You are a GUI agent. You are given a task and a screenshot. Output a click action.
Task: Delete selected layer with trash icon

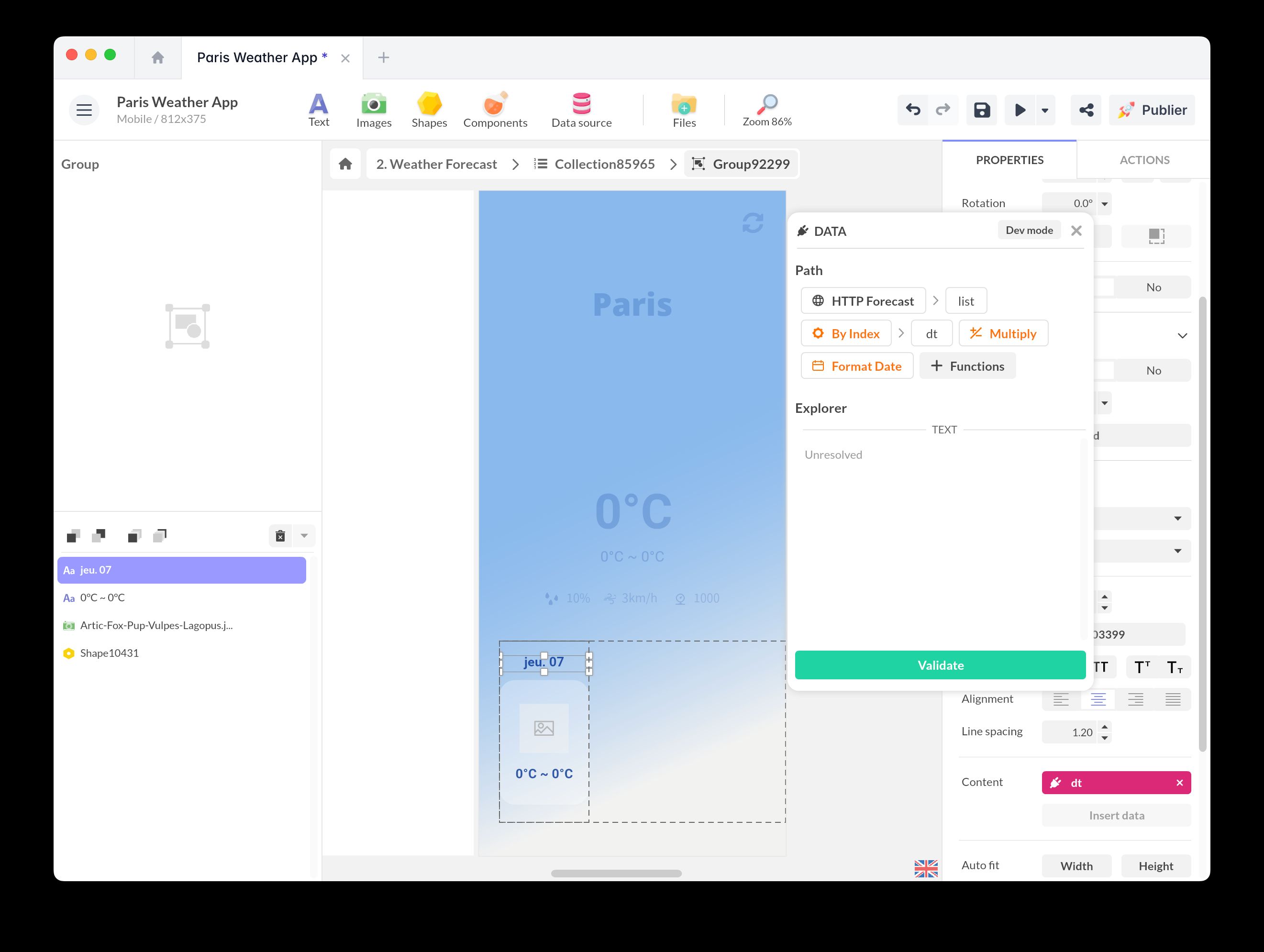point(280,536)
